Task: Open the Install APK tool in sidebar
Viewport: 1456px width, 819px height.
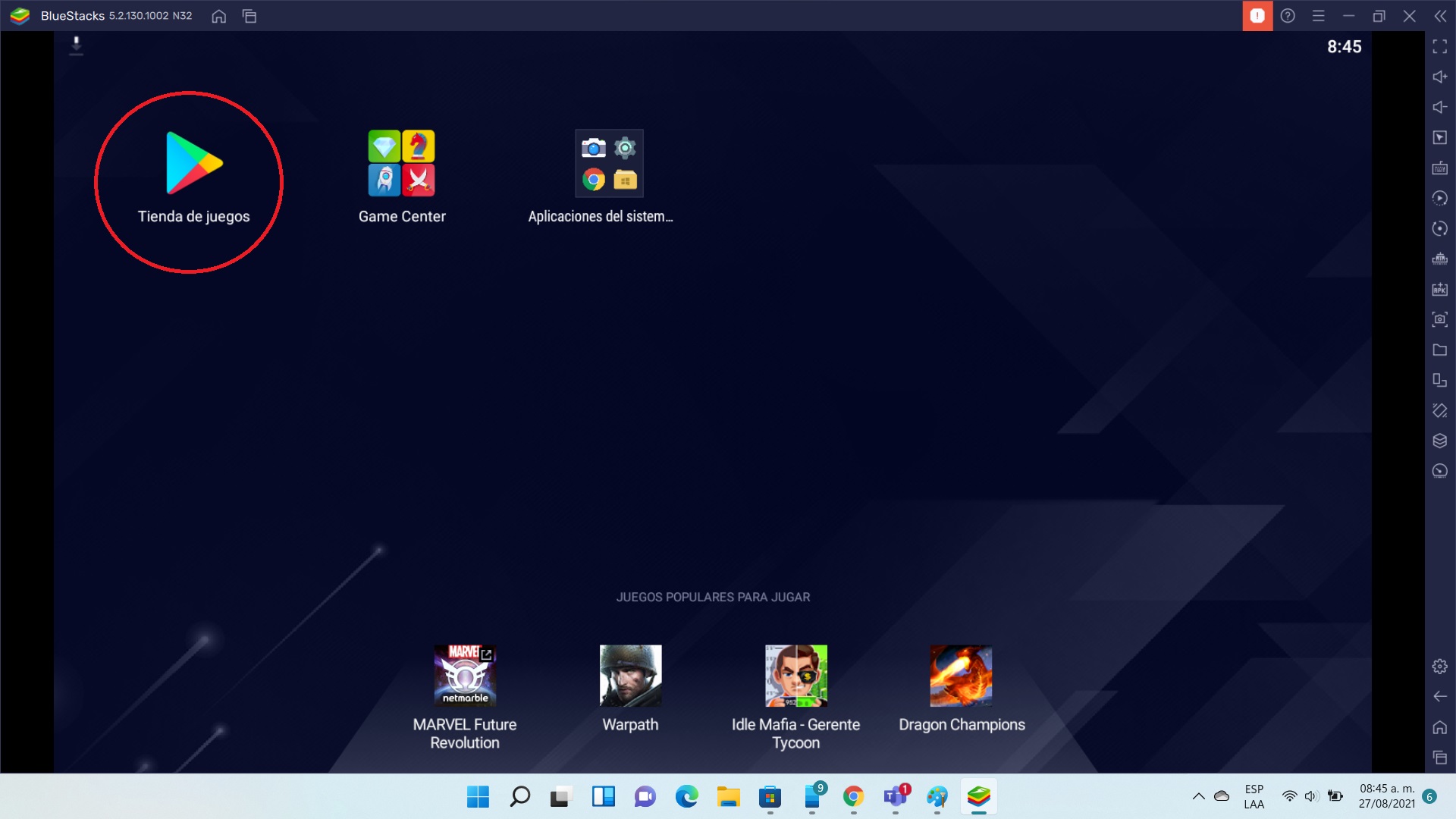Action: pos(1439,289)
